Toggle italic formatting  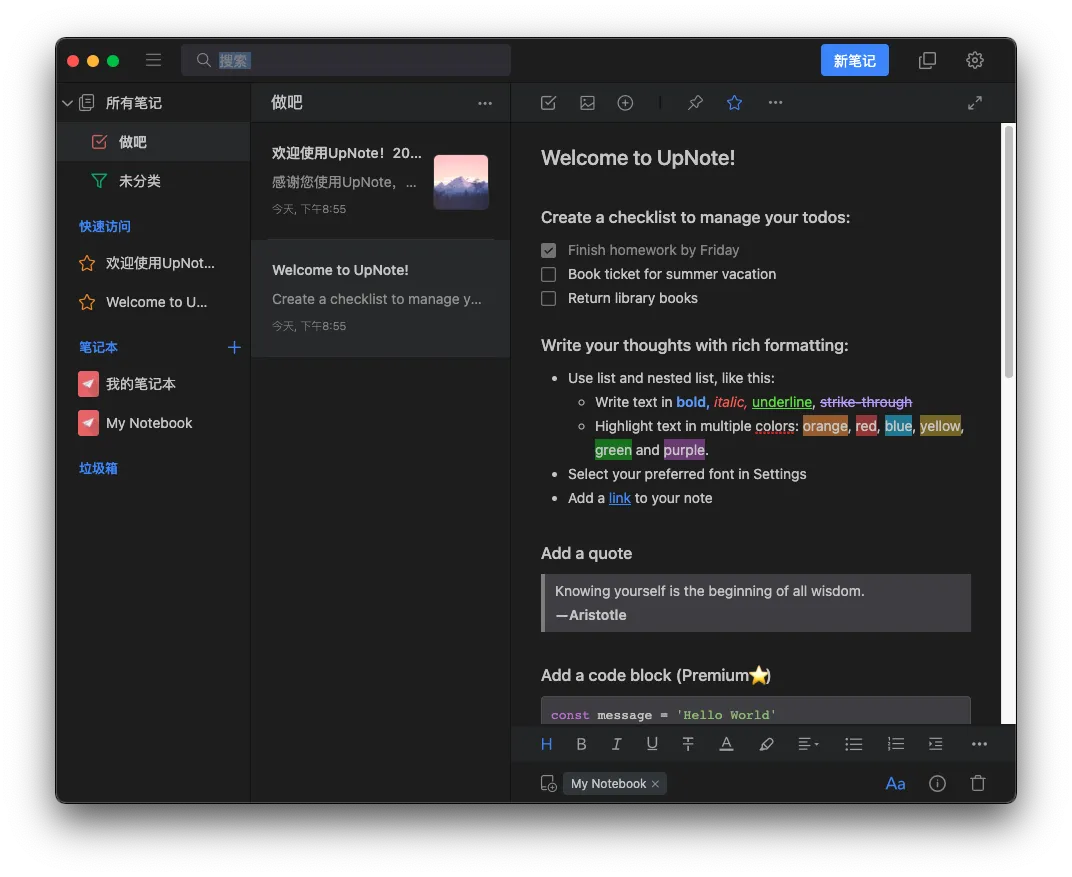[617, 744]
